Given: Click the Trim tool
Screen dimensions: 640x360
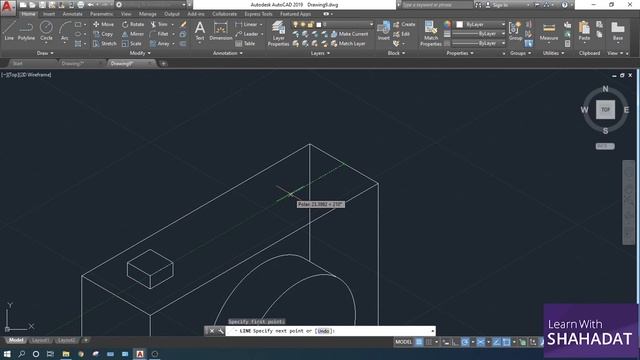Looking at the screenshot, I should 159,24.
